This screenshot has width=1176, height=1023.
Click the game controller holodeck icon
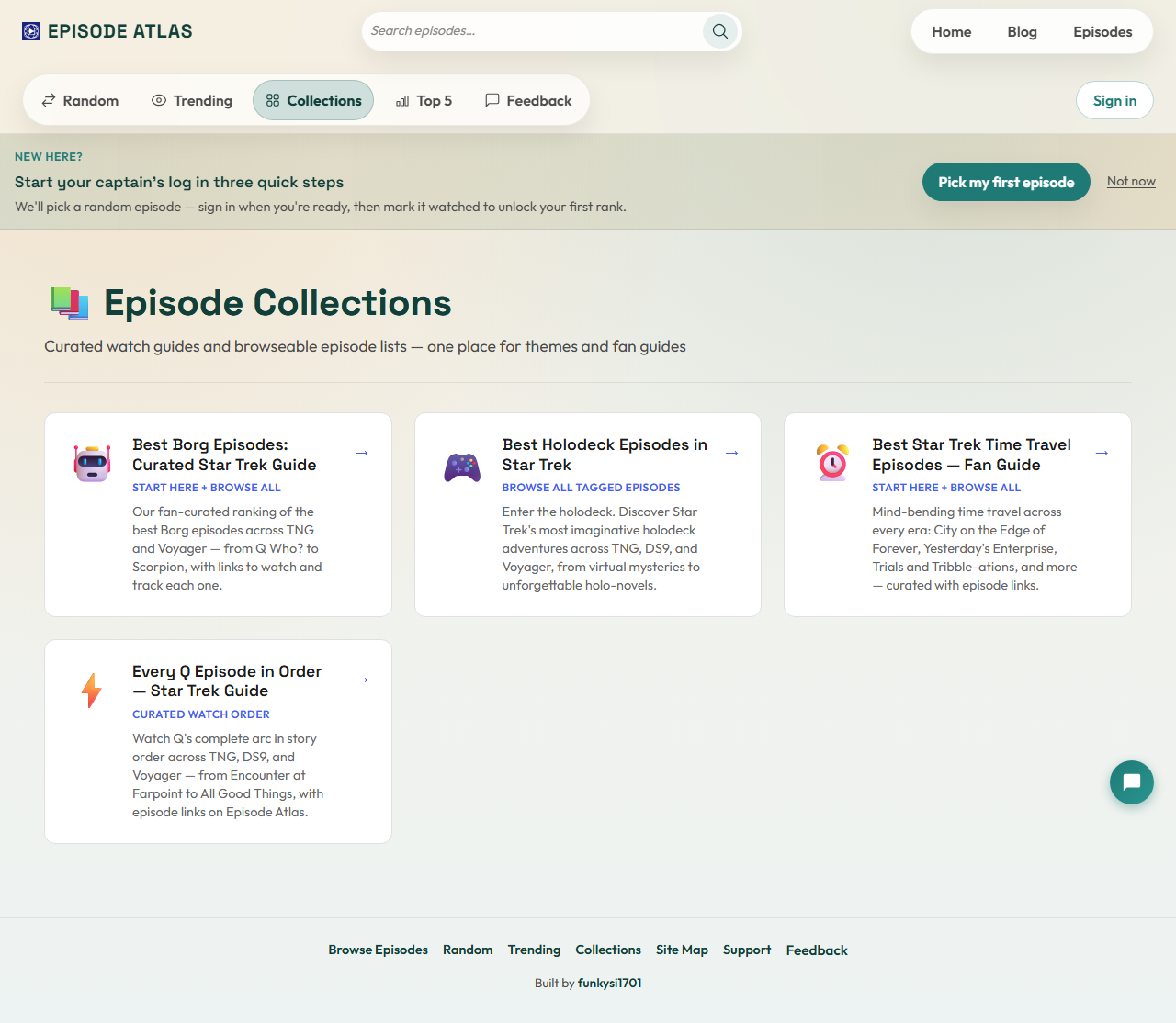pyautogui.click(x=462, y=467)
